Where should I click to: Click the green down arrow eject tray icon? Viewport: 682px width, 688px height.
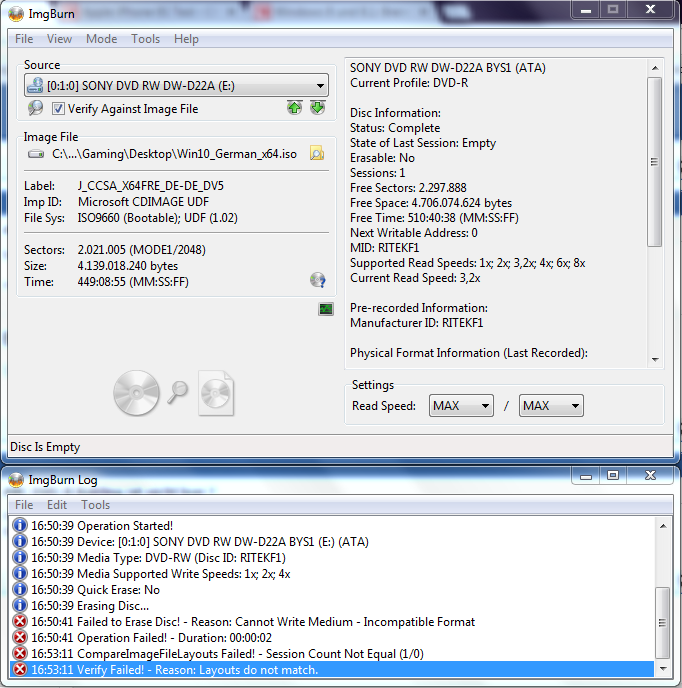317,108
